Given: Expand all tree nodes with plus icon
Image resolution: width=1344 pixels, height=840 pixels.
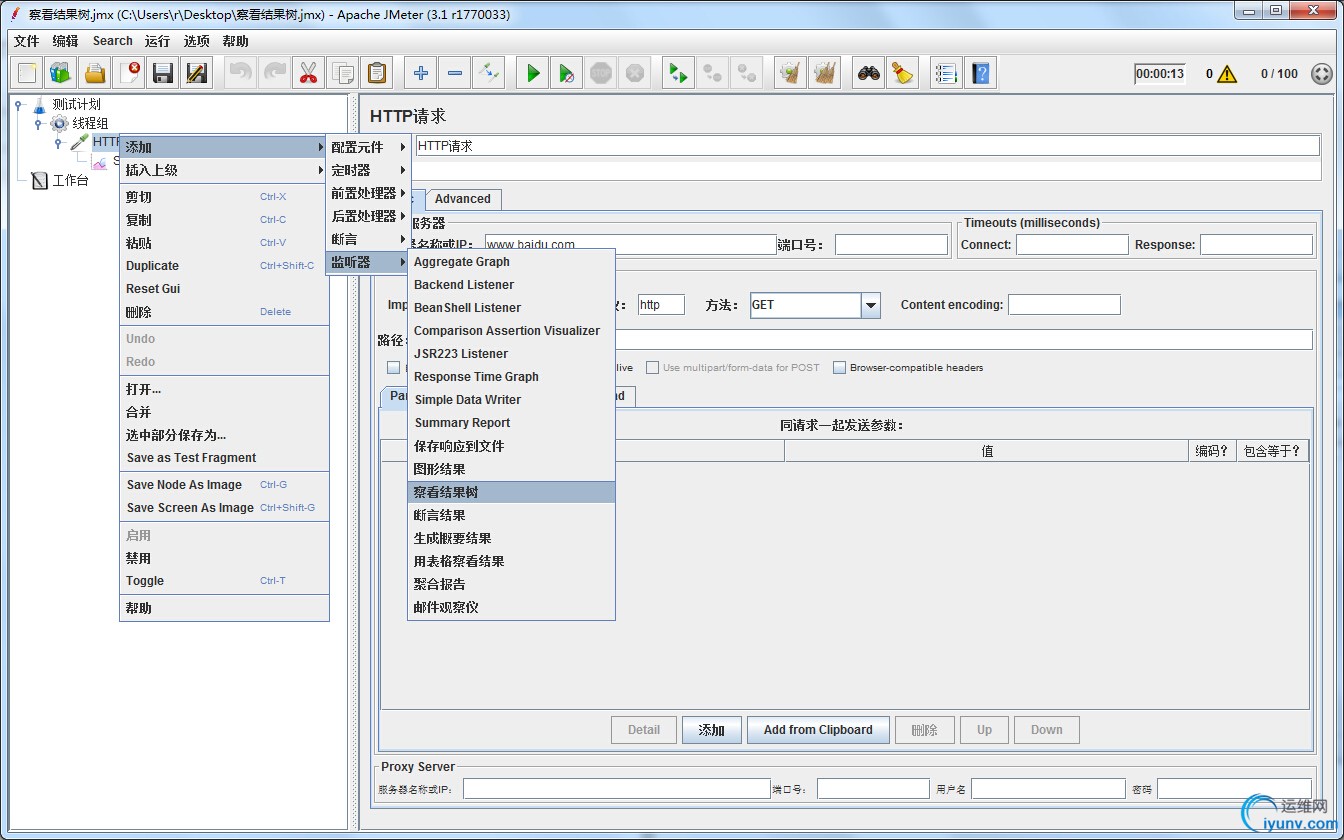Looking at the screenshot, I should click(421, 73).
